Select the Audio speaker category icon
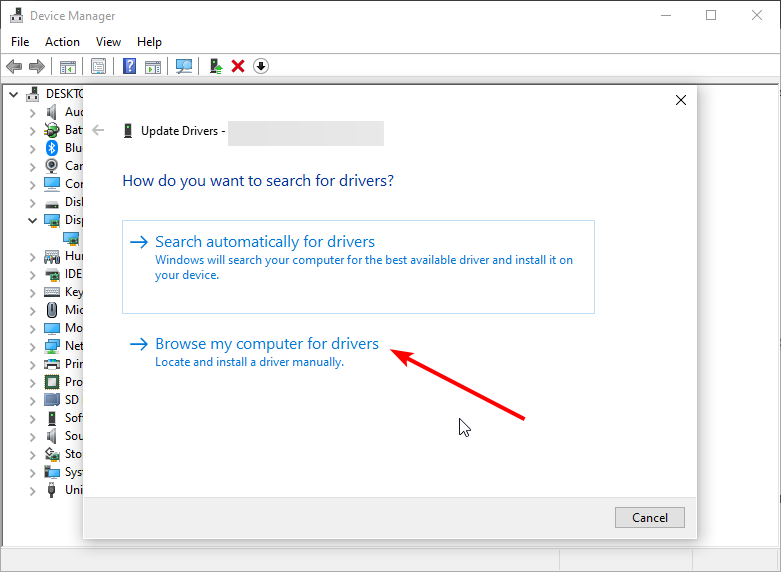Viewport: 781px width, 572px height. pyautogui.click(x=52, y=112)
